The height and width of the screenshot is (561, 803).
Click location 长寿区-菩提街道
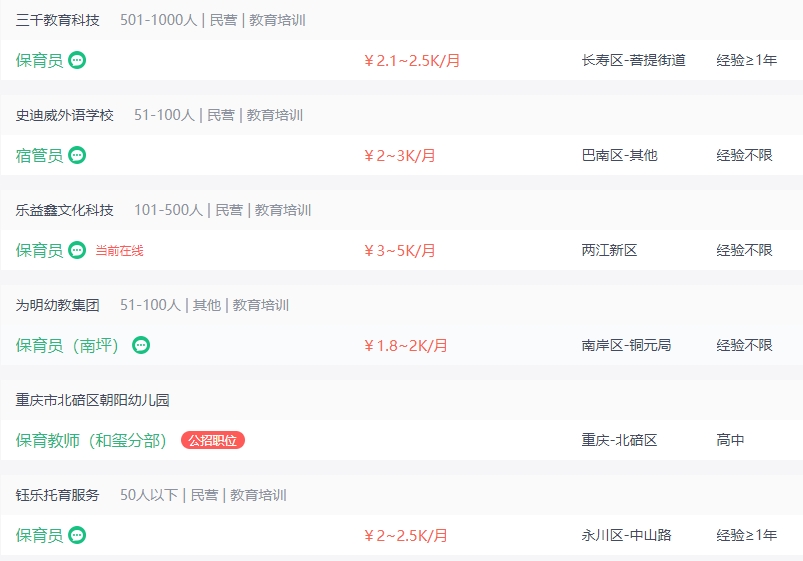(633, 60)
